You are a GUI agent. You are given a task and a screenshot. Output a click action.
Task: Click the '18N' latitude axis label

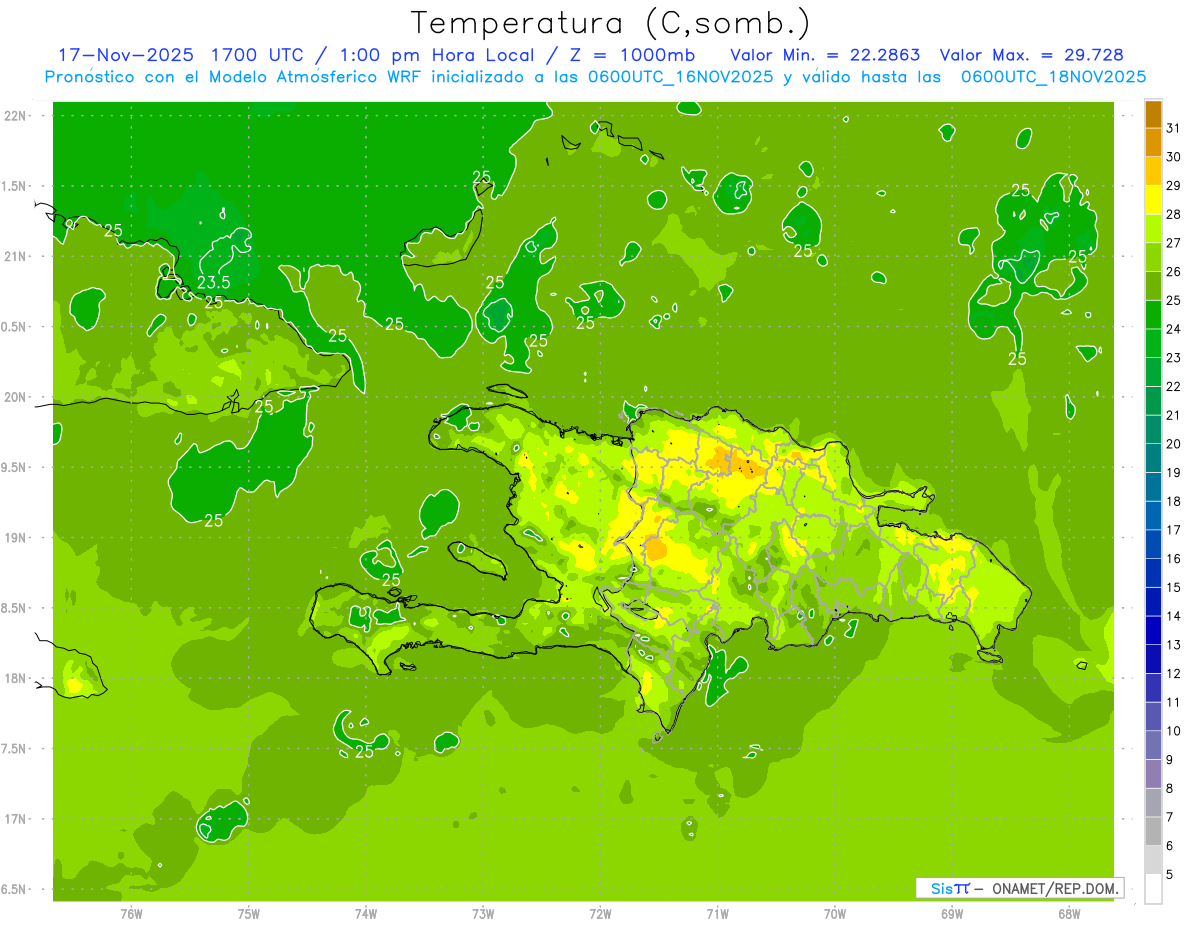pyautogui.click(x=15, y=678)
